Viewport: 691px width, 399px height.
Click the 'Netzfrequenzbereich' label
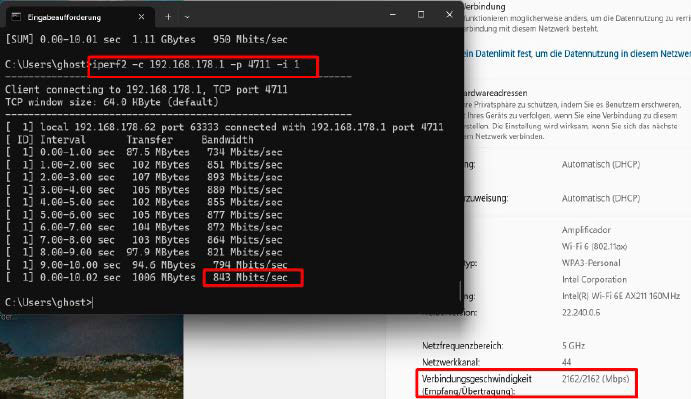462,346
